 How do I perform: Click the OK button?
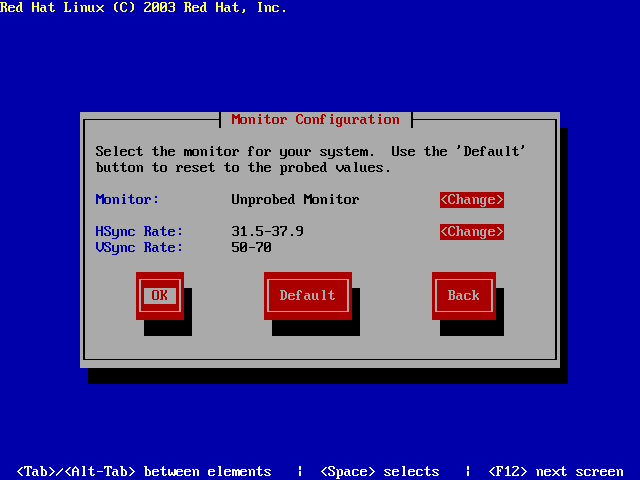160,296
